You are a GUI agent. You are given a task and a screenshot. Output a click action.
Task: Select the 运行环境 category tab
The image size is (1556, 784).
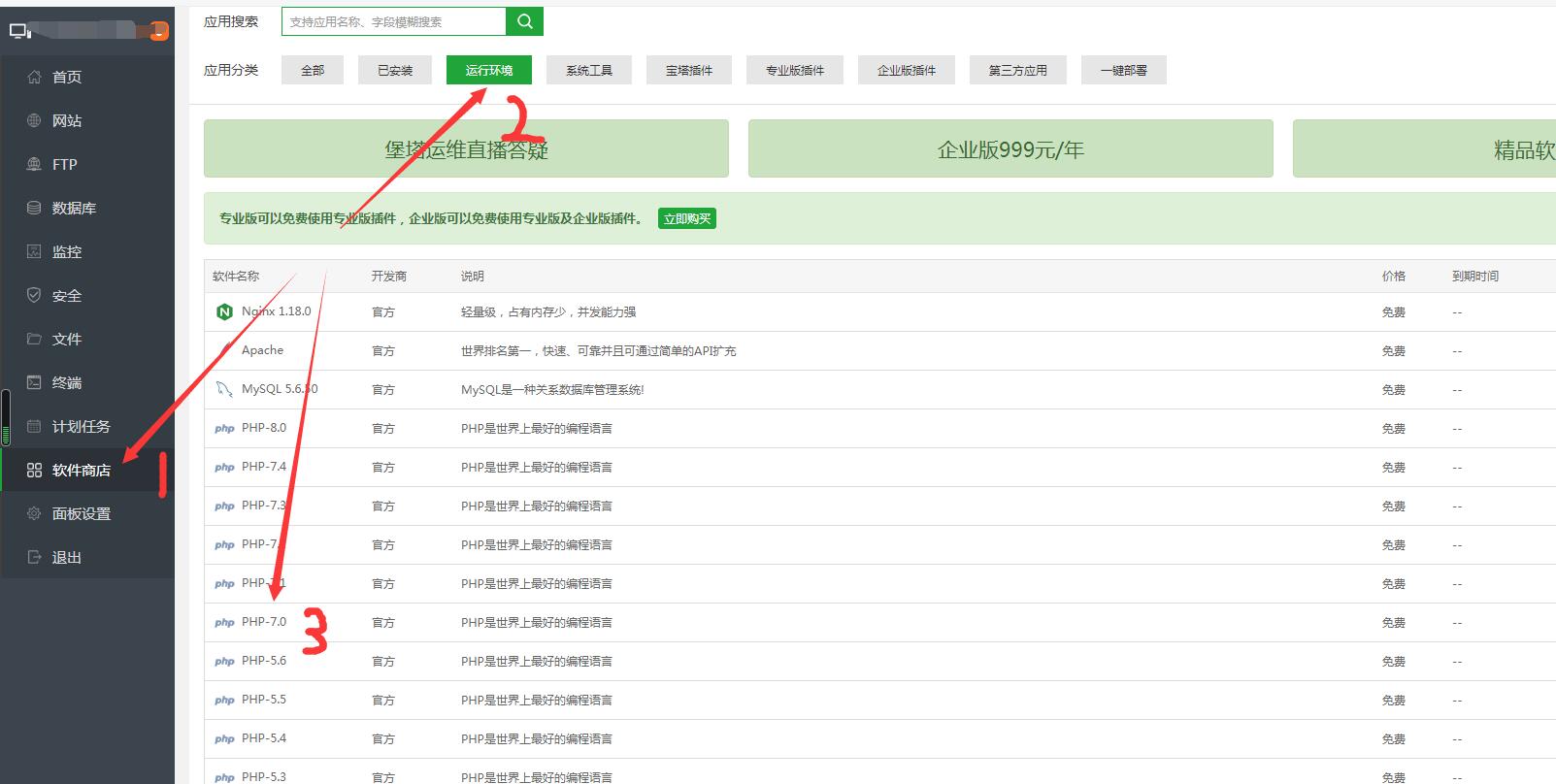(x=489, y=70)
